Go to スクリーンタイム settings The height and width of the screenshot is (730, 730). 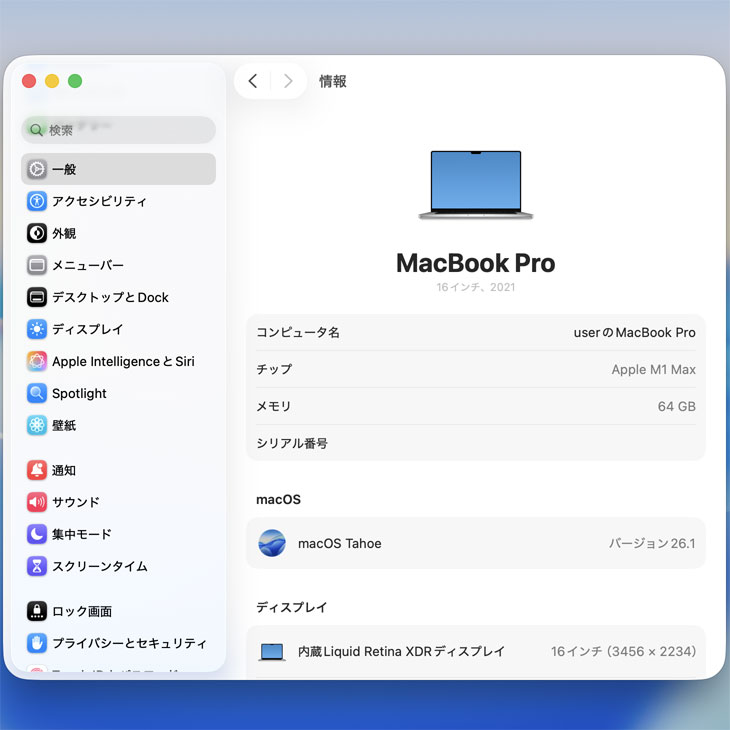pyautogui.click(x=99, y=566)
